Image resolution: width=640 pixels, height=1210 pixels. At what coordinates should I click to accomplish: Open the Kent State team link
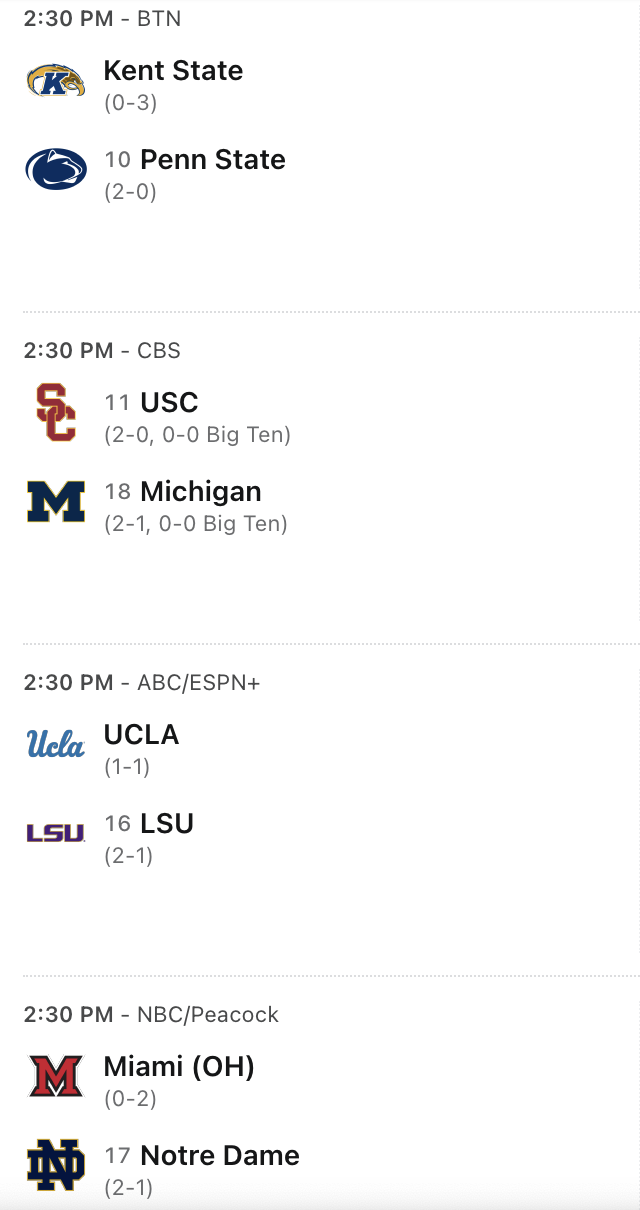point(173,71)
